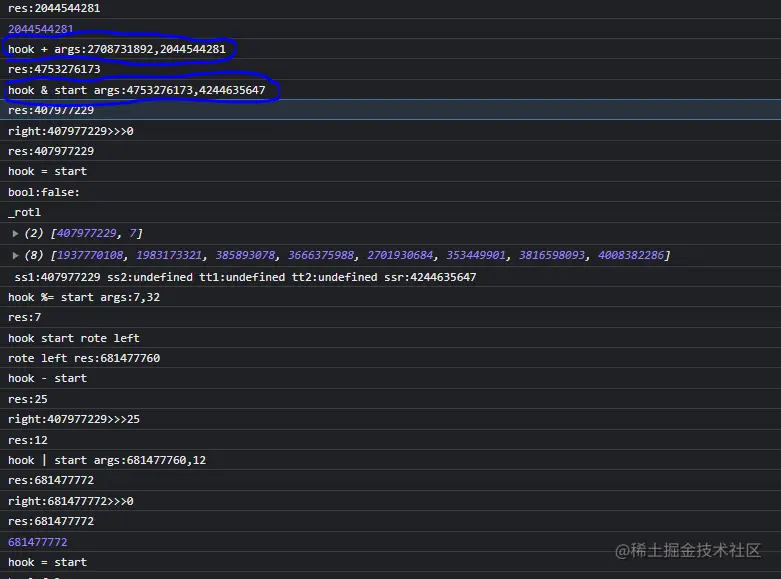Screen dimensions: 781x579
Task: Select the line starting with 'ss1:407977229'
Action: click(x=245, y=277)
